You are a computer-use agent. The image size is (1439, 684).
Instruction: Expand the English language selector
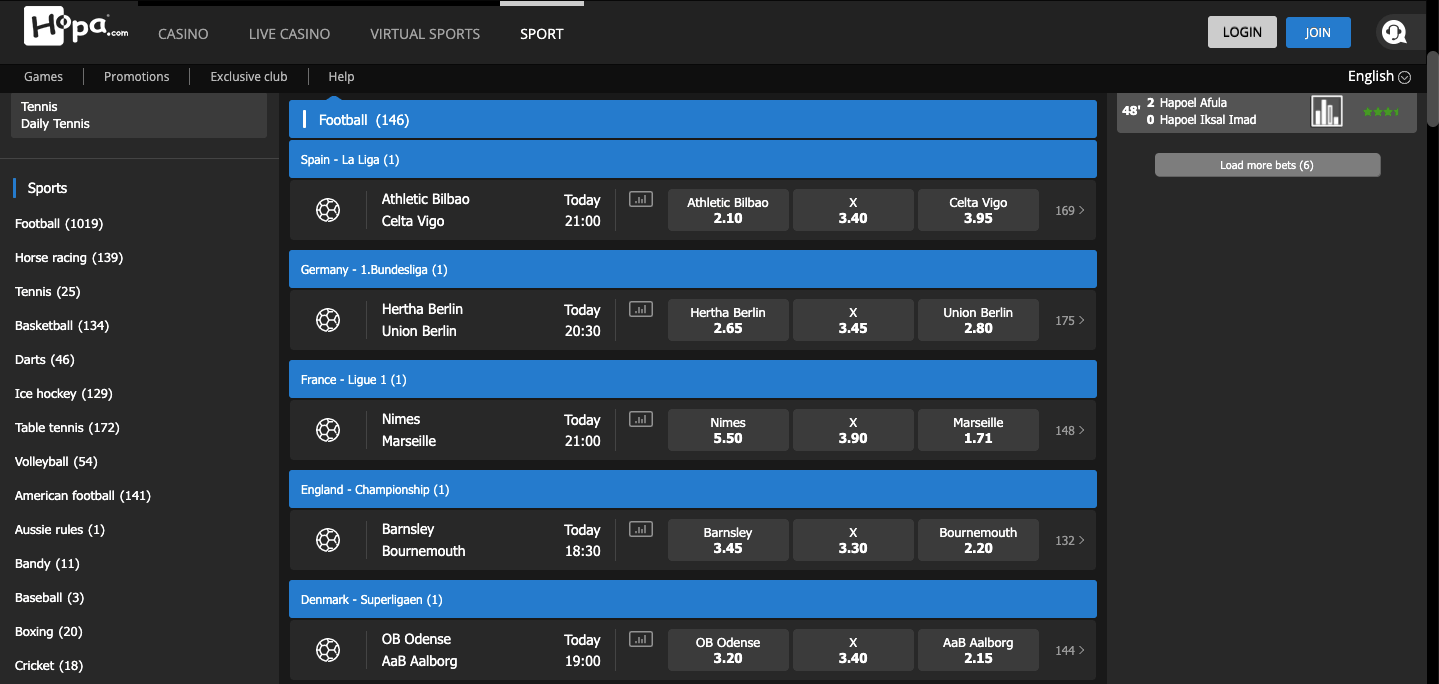pyautogui.click(x=1379, y=76)
